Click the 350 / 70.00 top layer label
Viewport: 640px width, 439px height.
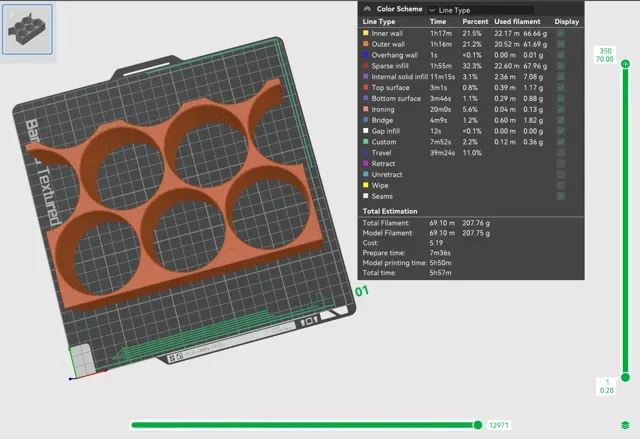pyautogui.click(x=605, y=55)
